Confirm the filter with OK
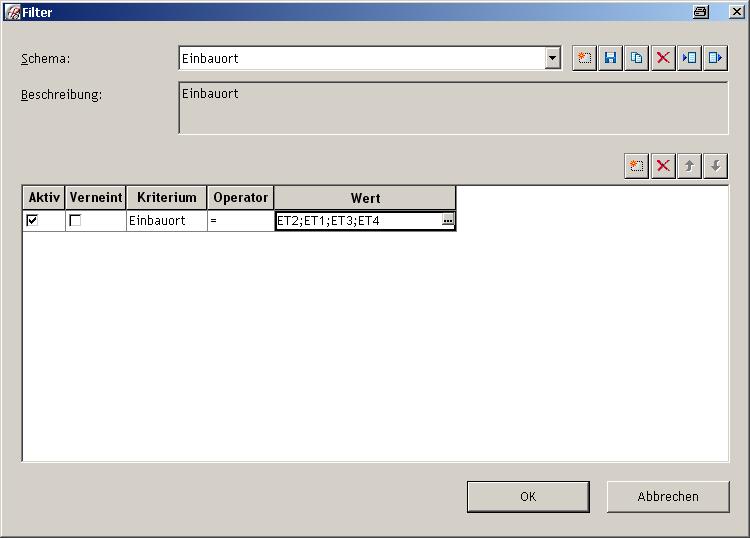 528,496
